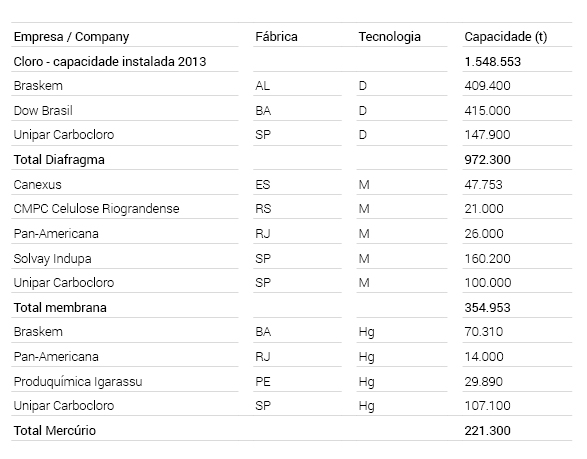Click the 'Canexus' company cell
Screen dimensions: 587x459
coord(37,185)
